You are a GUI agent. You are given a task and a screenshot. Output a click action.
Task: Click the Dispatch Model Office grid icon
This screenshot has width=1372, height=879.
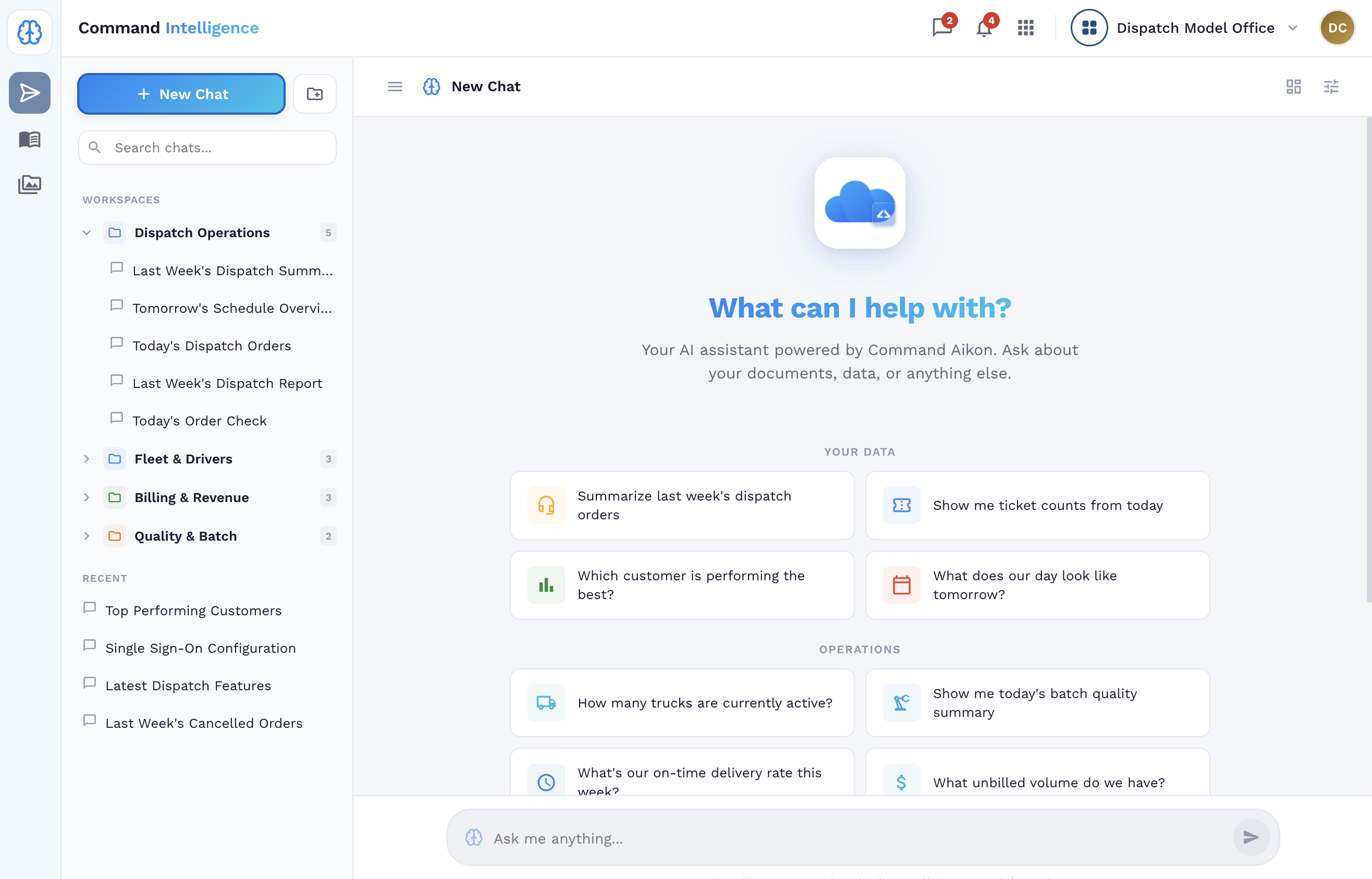pyautogui.click(x=1089, y=28)
